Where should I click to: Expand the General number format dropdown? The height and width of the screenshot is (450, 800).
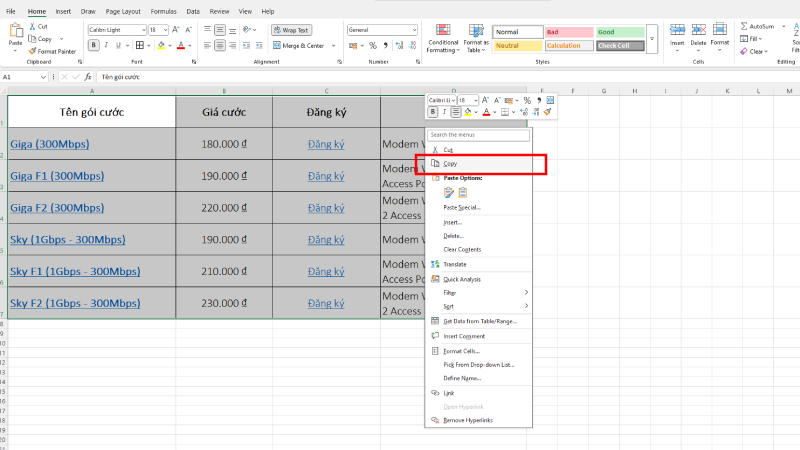414,30
